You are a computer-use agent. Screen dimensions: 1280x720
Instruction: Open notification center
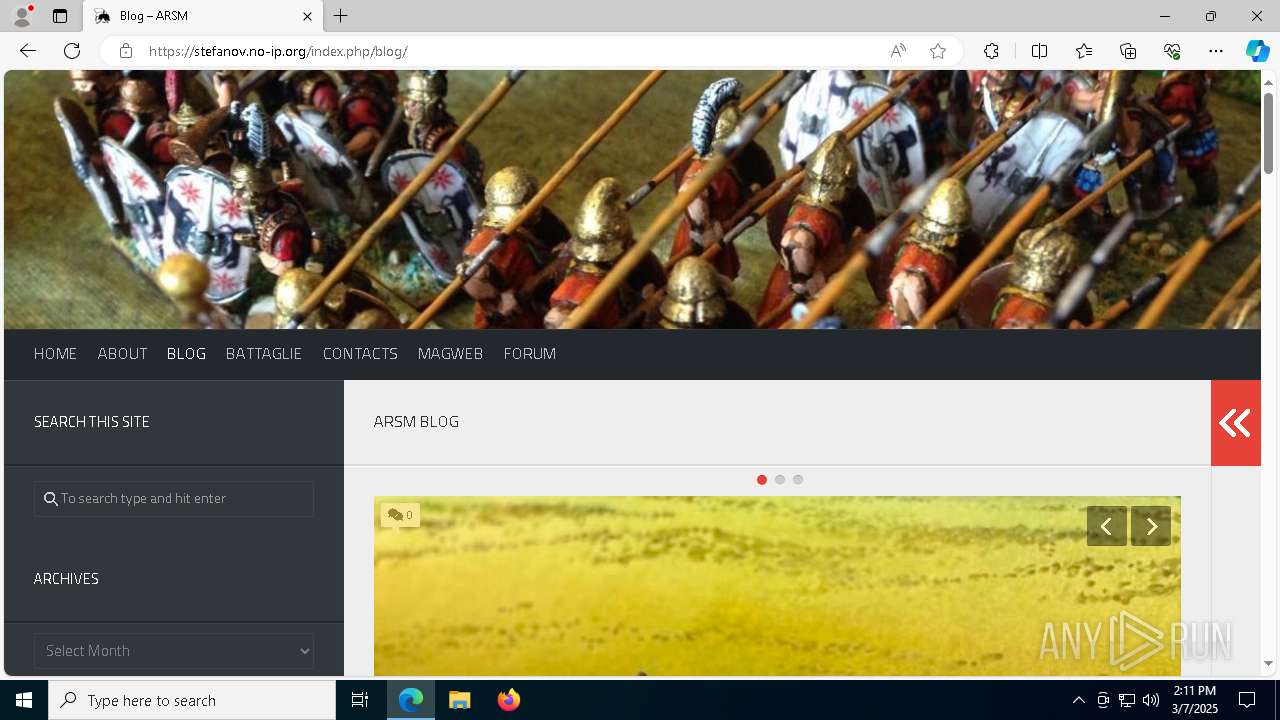point(1247,700)
